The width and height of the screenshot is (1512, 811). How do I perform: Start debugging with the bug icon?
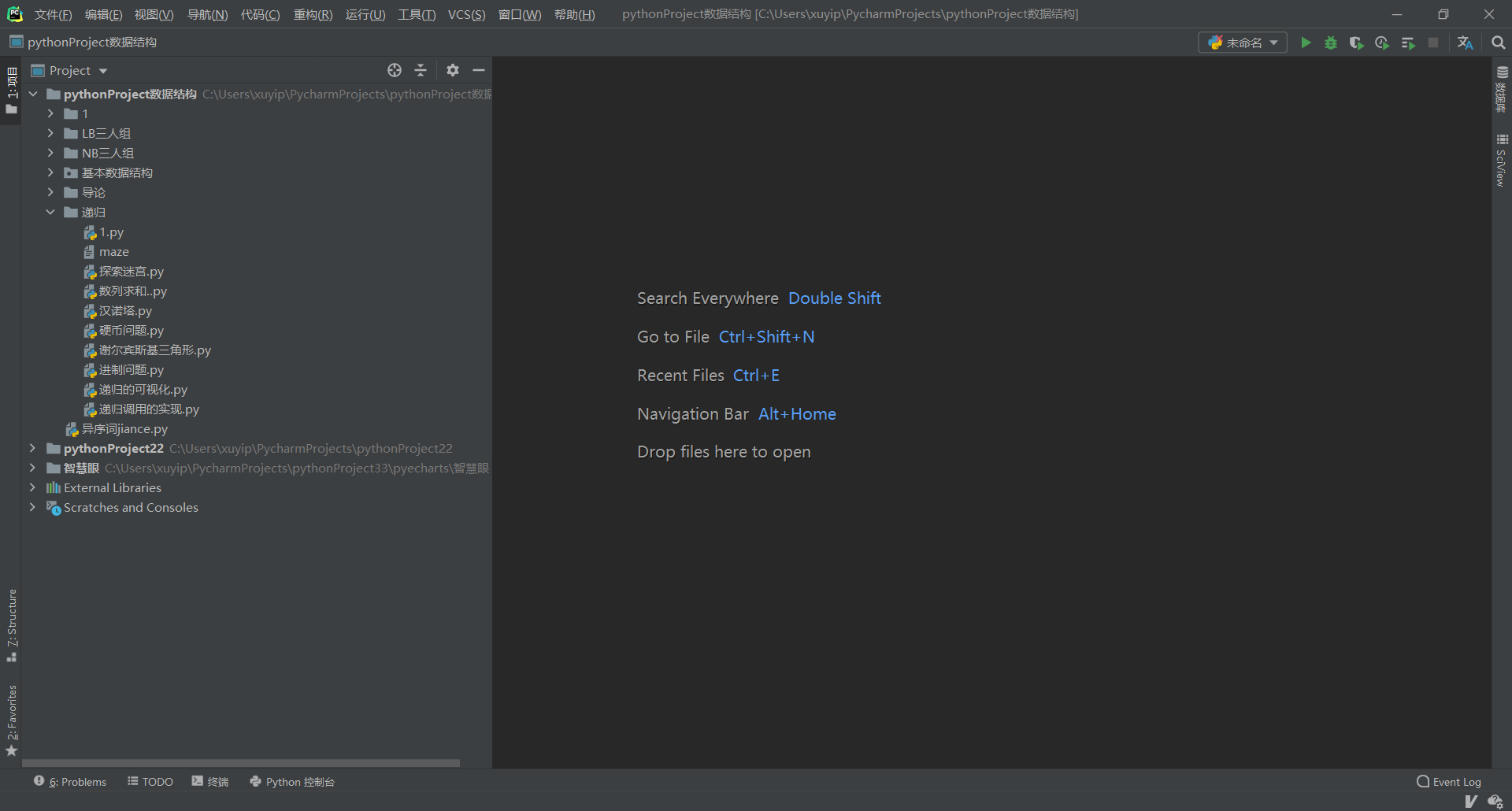1331,43
